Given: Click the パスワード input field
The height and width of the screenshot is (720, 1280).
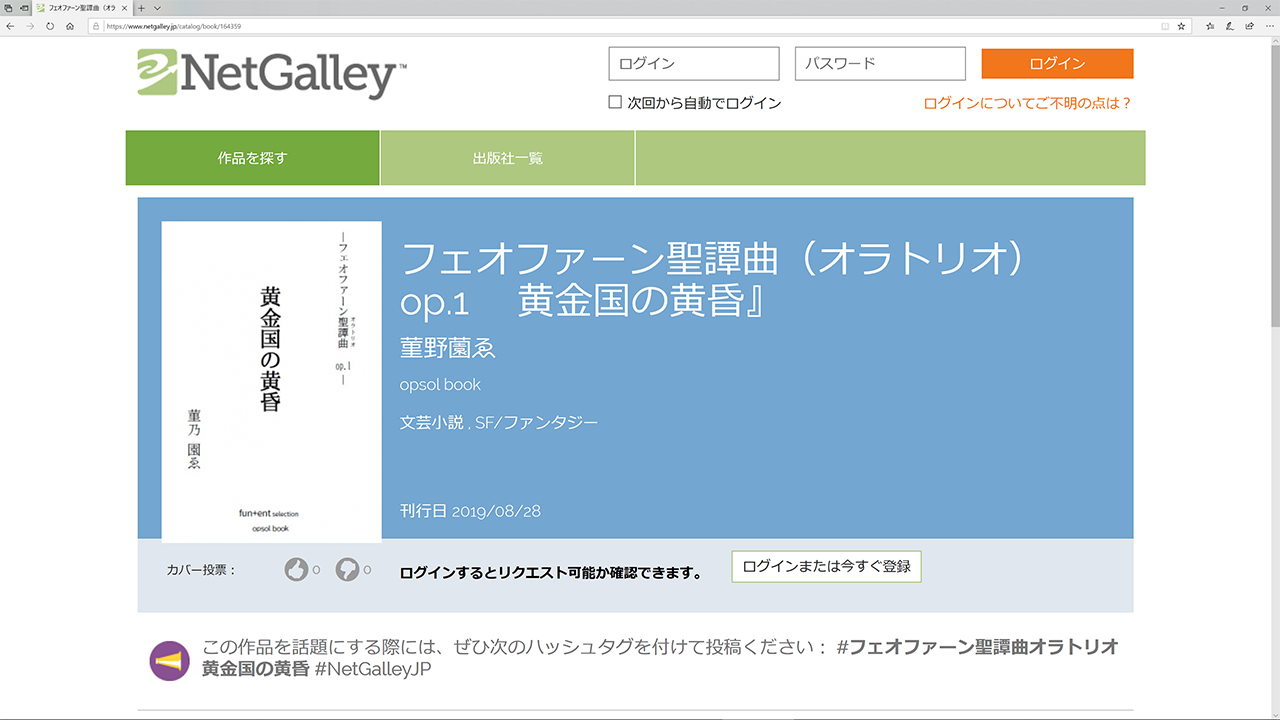Looking at the screenshot, I should pos(880,63).
